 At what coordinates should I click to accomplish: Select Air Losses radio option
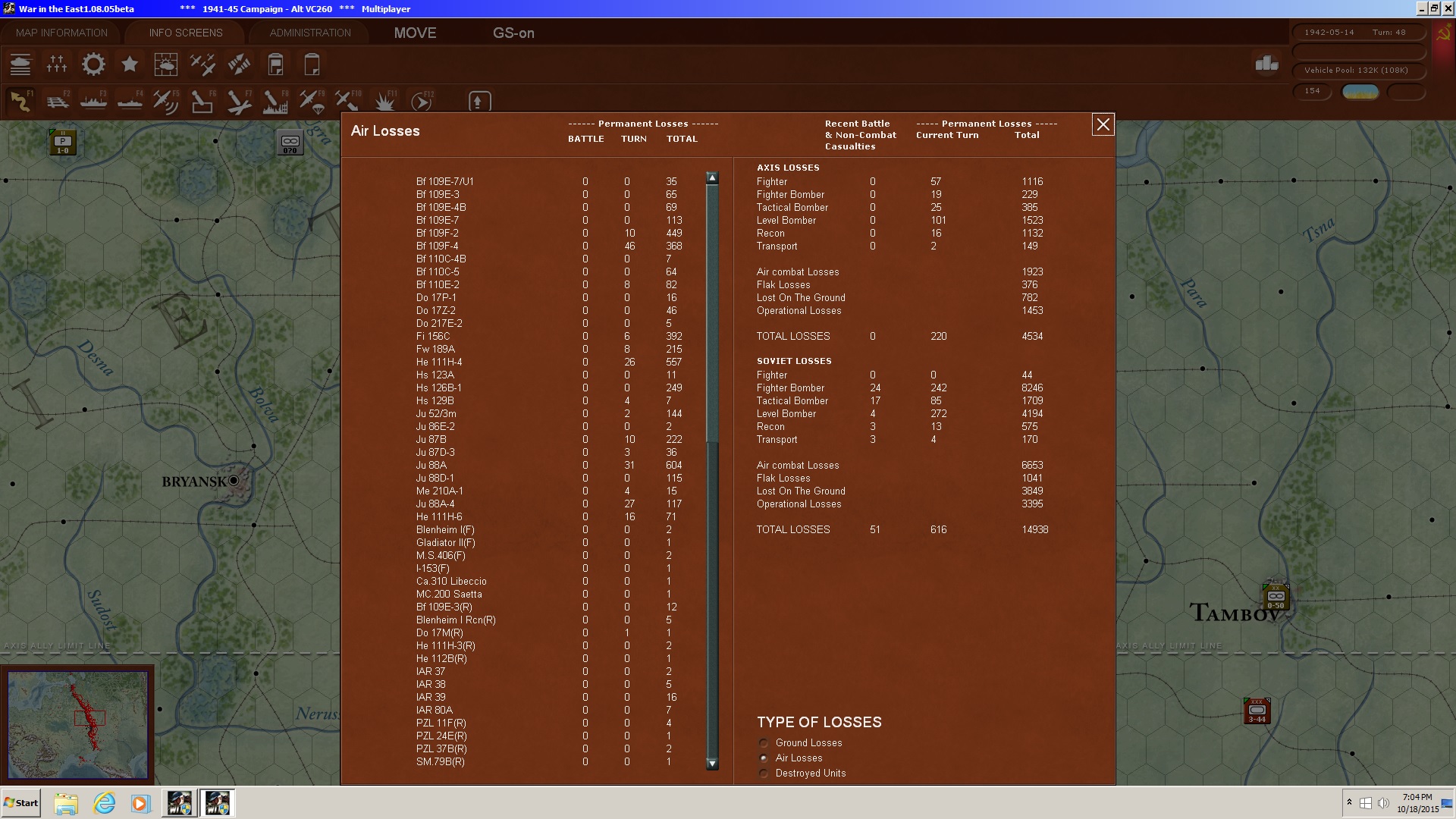(x=764, y=758)
